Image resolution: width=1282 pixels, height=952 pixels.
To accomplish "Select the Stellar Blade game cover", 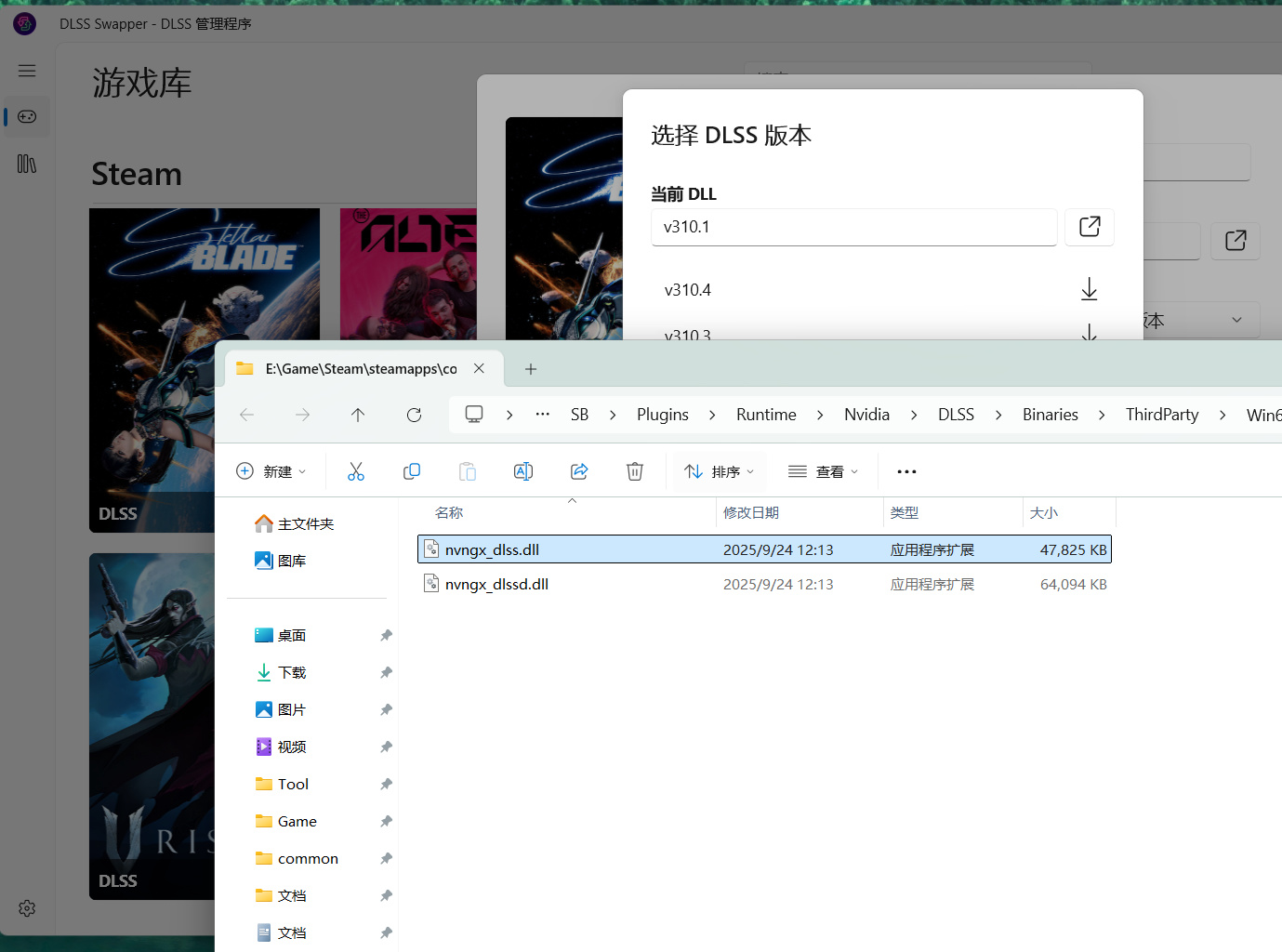I will coord(205,370).
